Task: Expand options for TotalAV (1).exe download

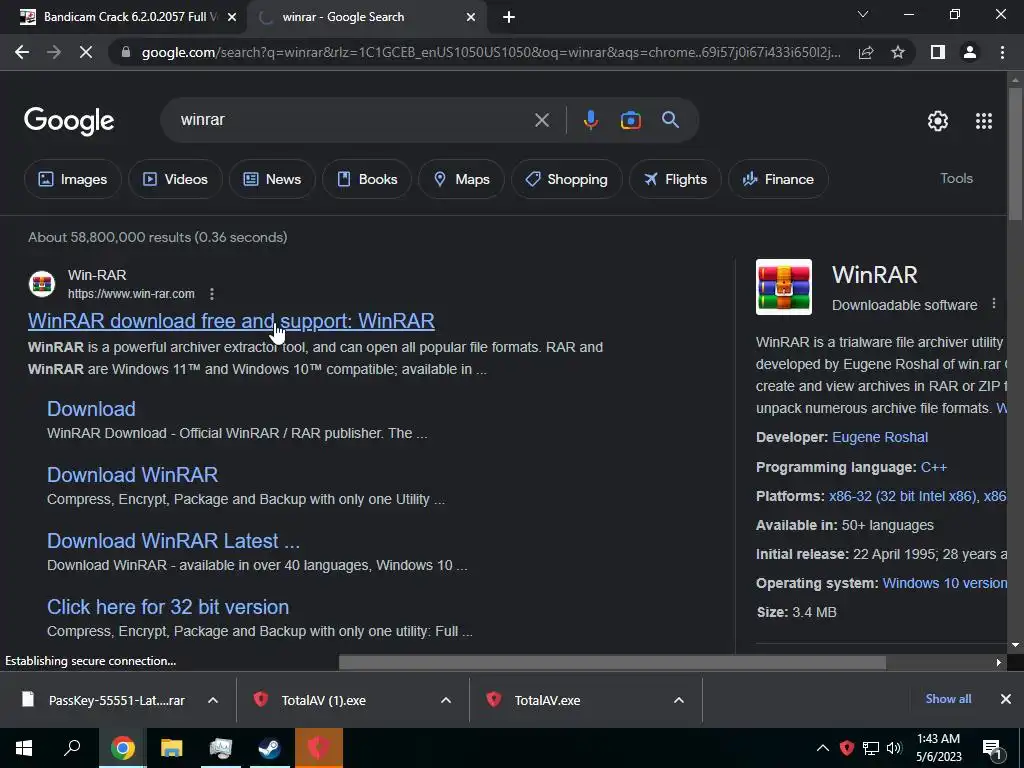Action: point(446,700)
